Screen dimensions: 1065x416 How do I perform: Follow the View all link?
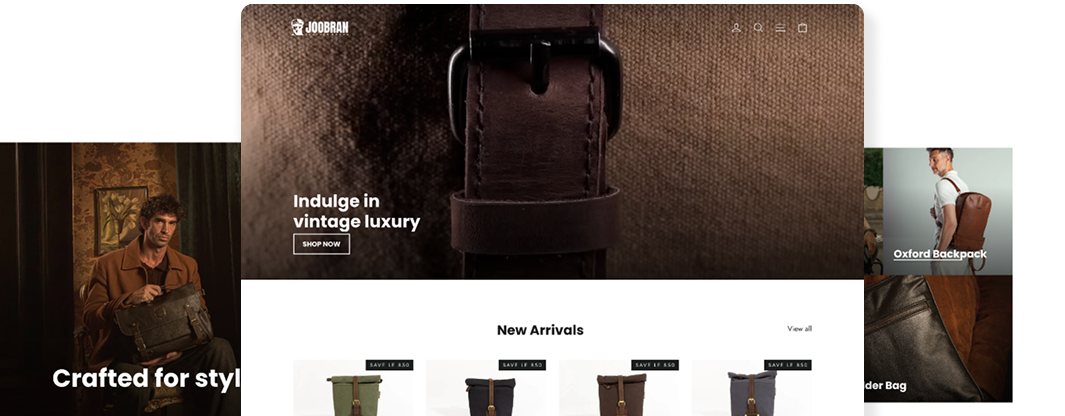(x=799, y=329)
